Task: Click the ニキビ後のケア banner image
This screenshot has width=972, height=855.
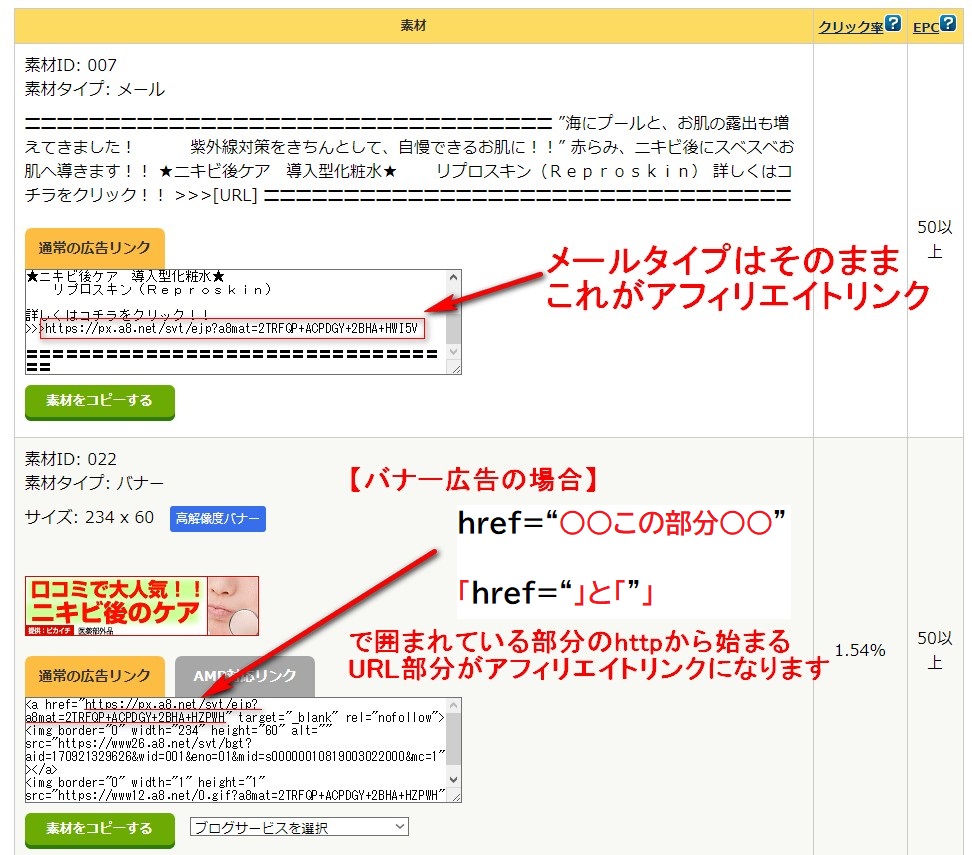Action: (x=142, y=606)
